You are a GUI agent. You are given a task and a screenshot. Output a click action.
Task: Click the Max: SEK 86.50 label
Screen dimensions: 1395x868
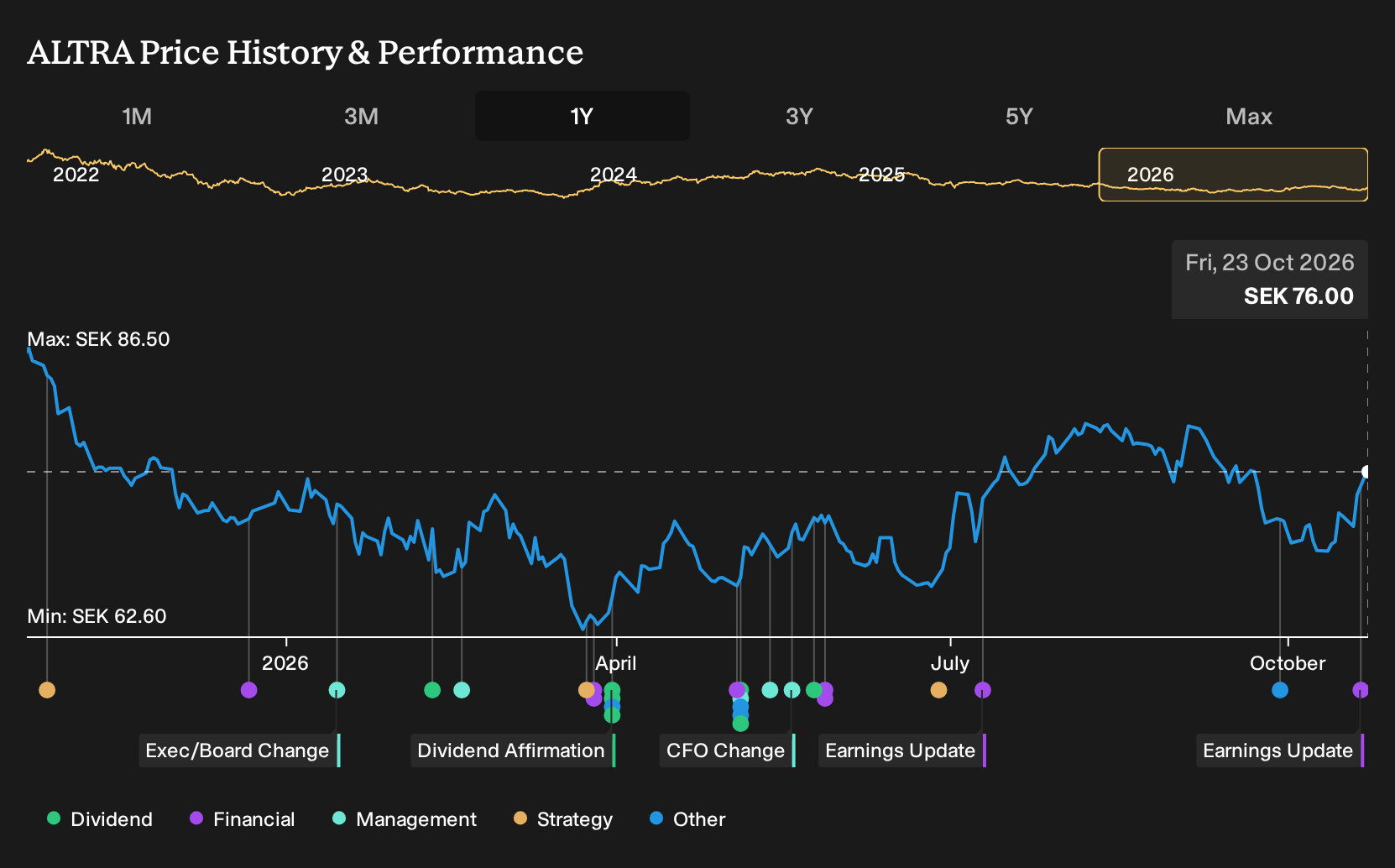(98, 339)
